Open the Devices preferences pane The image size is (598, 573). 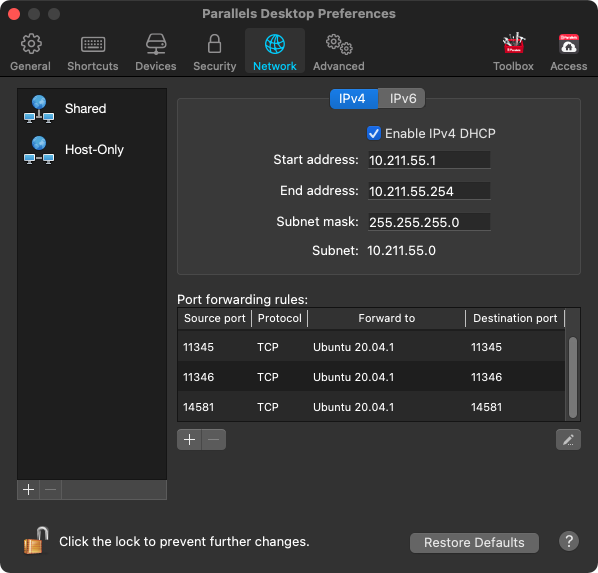coord(156,52)
